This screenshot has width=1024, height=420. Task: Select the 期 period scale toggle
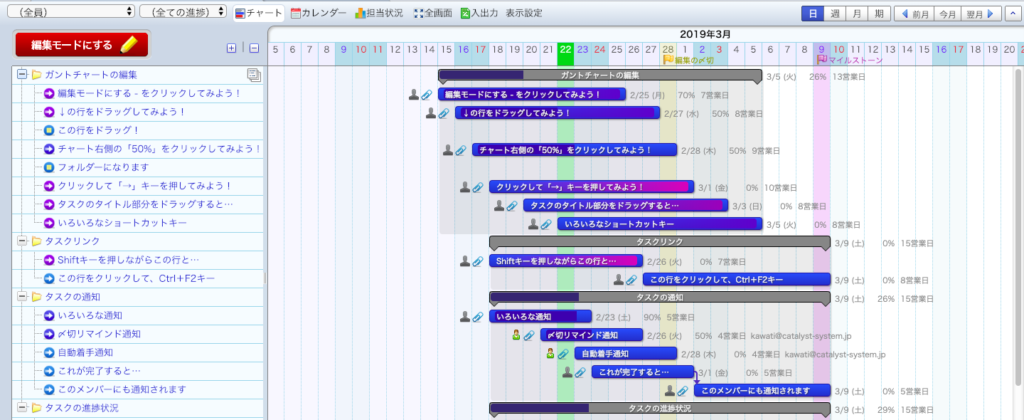click(x=878, y=14)
